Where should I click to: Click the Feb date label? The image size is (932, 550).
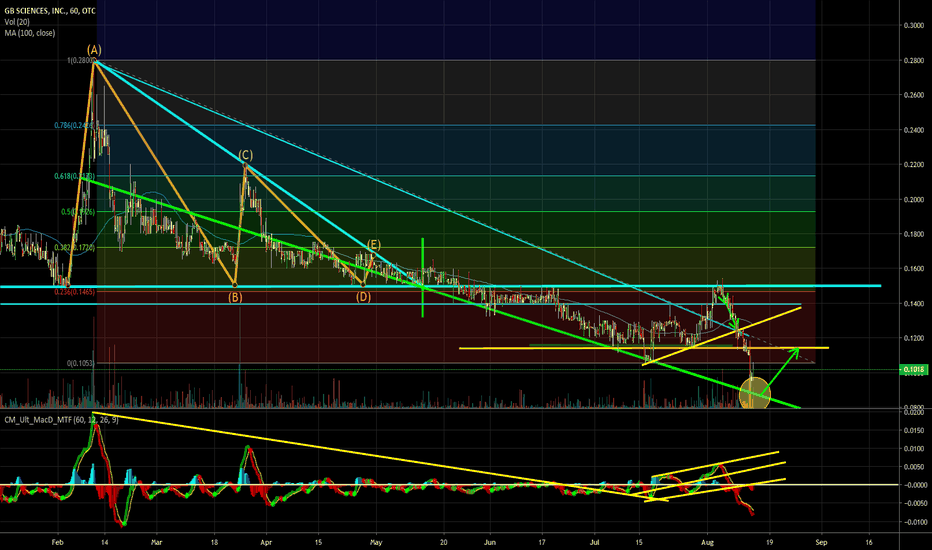57,542
